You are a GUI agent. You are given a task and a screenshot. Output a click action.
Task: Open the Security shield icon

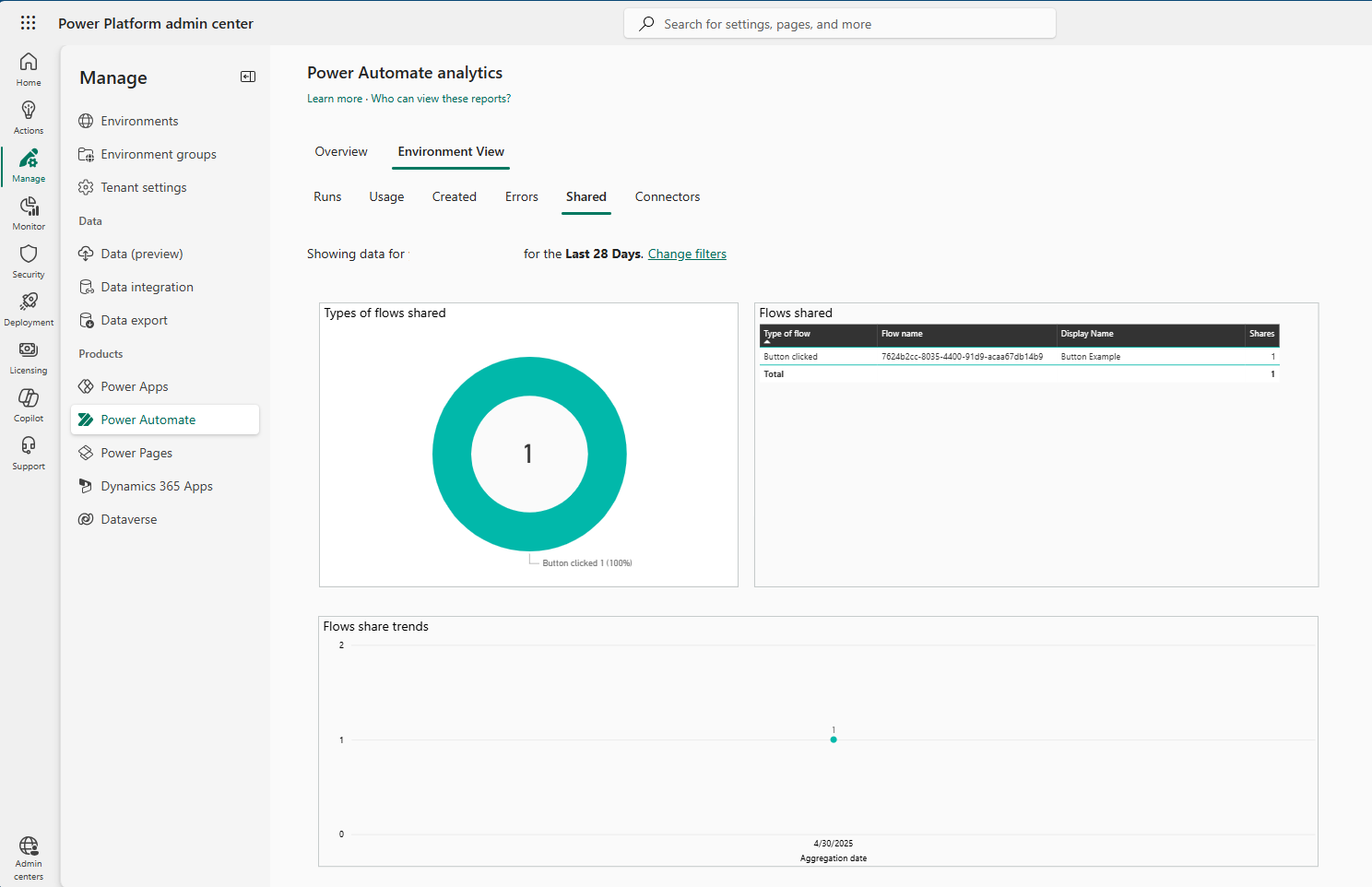coord(28,256)
